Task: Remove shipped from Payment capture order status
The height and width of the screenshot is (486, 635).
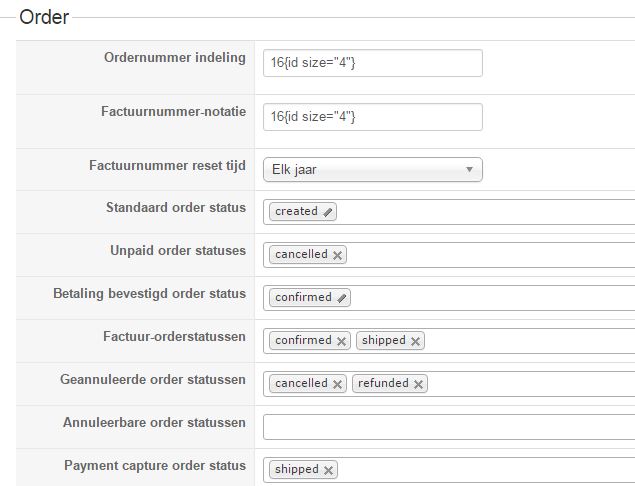Action: [x=329, y=470]
